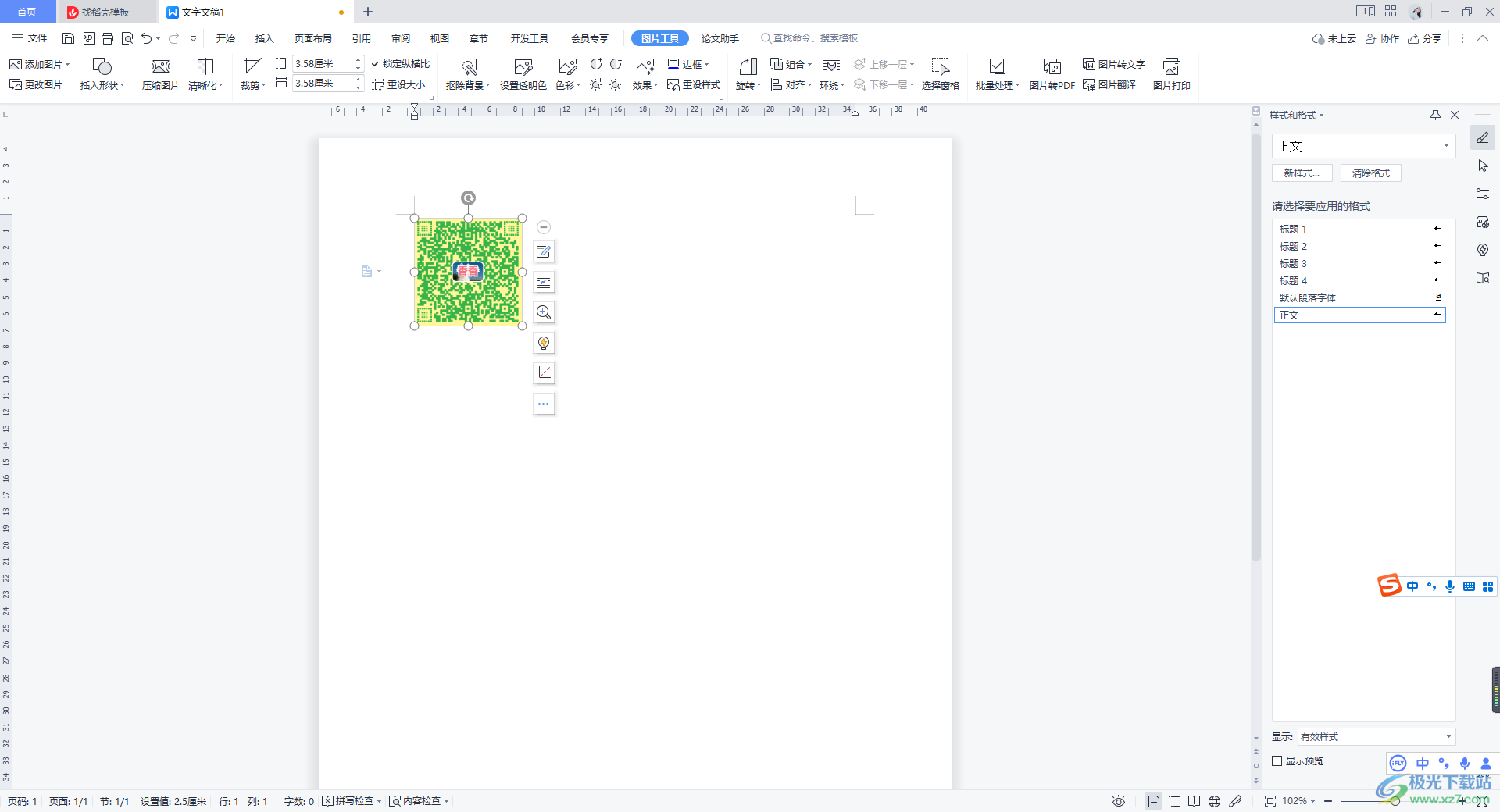Click the 拼写检查 spell check button

[352, 801]
